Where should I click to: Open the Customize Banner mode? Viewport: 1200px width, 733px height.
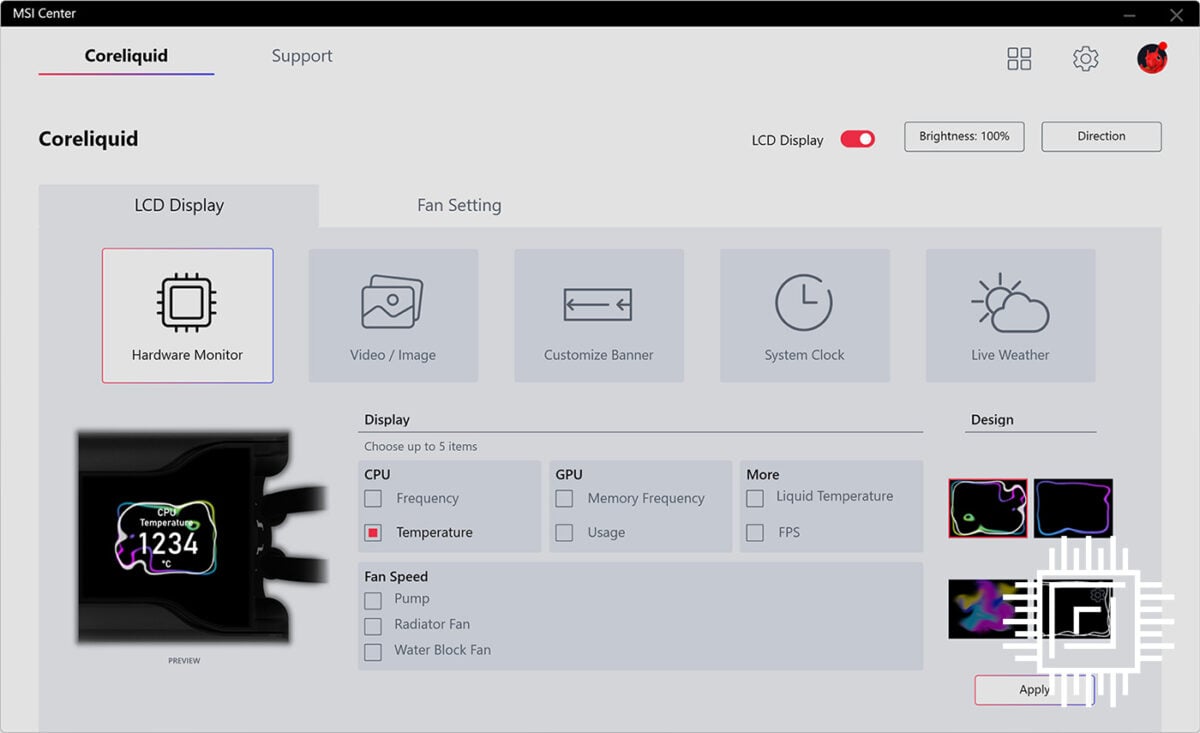click(x=599, y=316)
